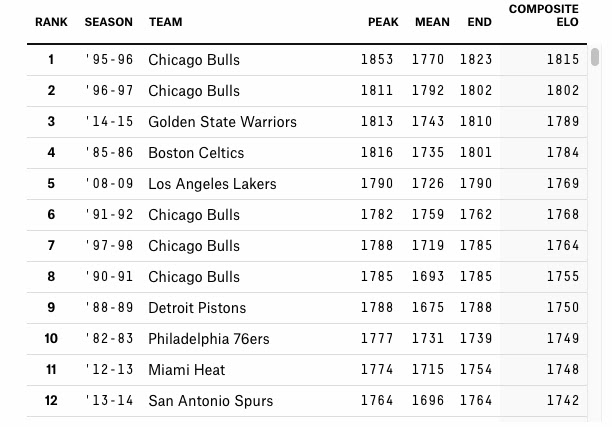Select the Philadelphia 76ers team cell
The height and width of the screenshot is (427, 612).
click(209, 339)
